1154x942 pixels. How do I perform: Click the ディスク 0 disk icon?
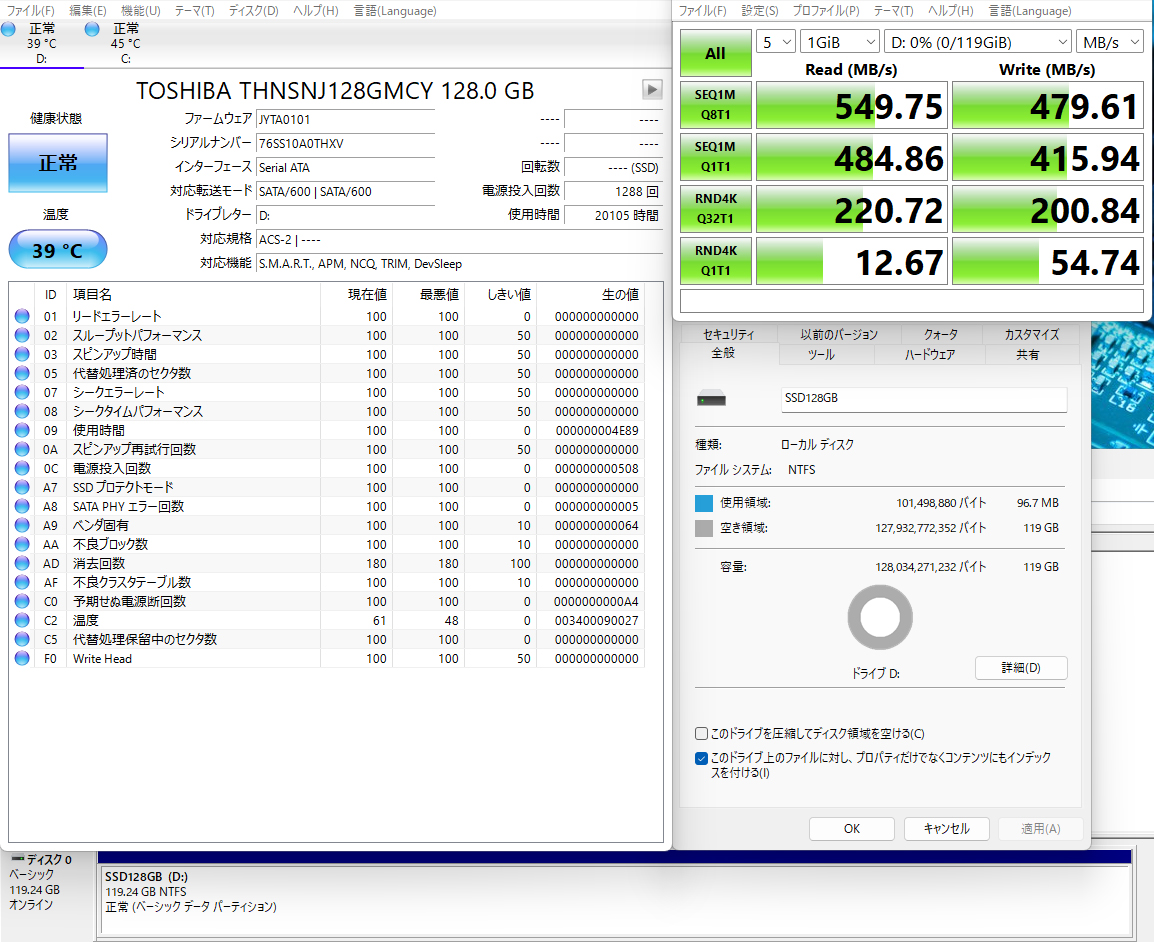(x=18, y=859)
